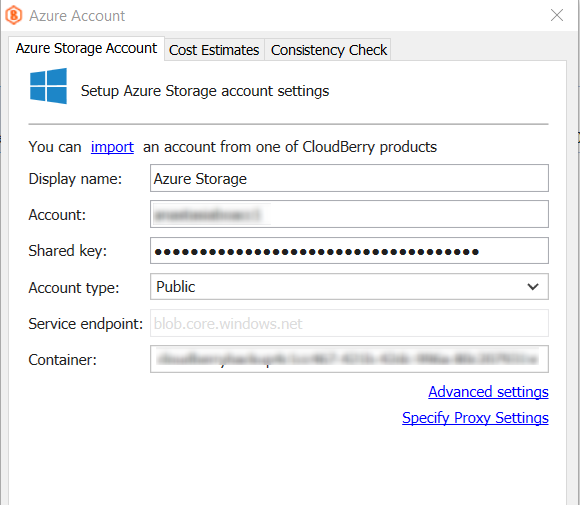Click the 'Account type:' label
Viewport: 580px width, 505px height.
(74, 287)
